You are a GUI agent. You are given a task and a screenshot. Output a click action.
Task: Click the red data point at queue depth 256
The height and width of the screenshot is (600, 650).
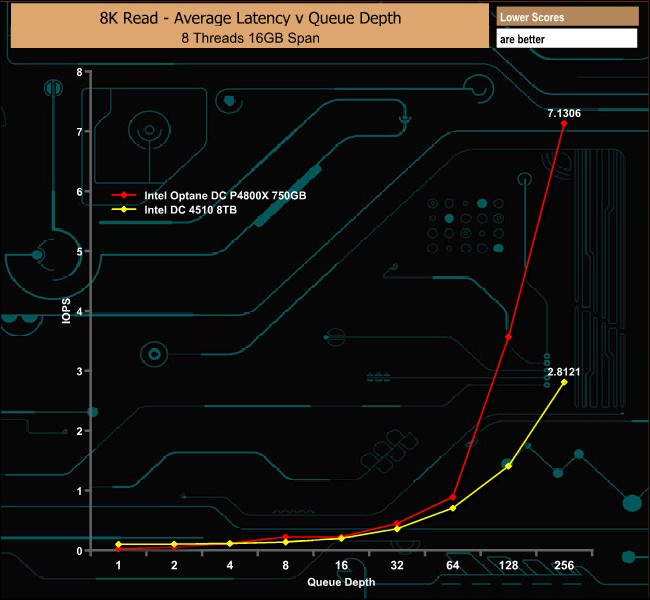point(564,124)
